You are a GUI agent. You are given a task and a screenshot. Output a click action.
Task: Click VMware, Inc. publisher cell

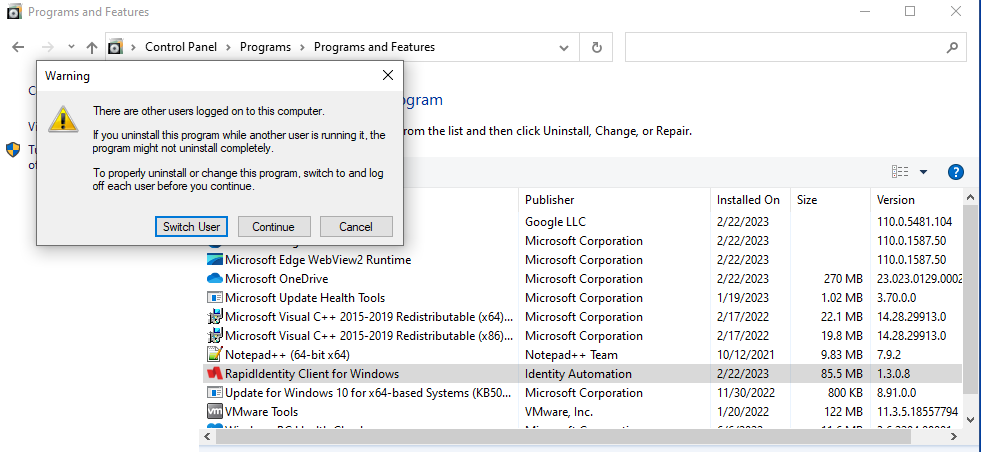point(559,412)
